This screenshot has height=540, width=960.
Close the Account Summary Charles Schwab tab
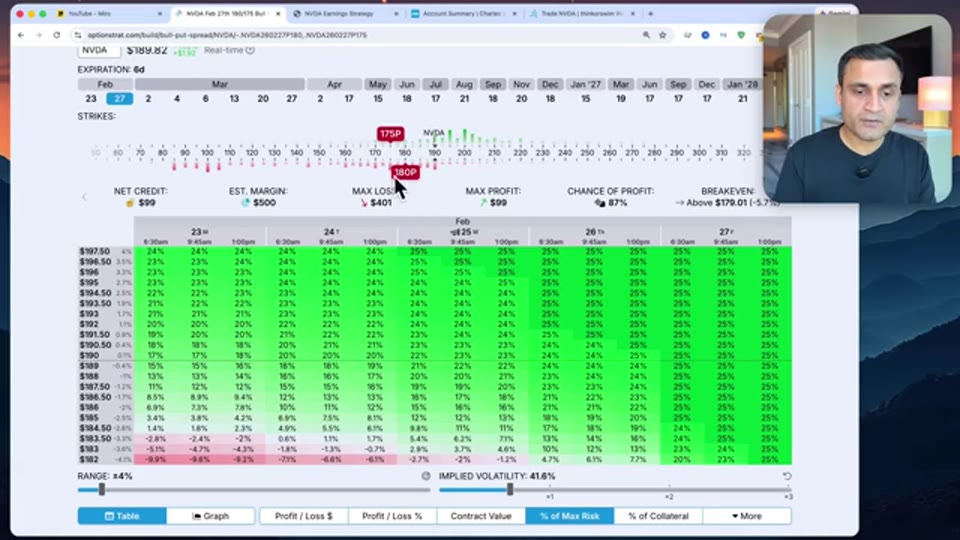514,13
